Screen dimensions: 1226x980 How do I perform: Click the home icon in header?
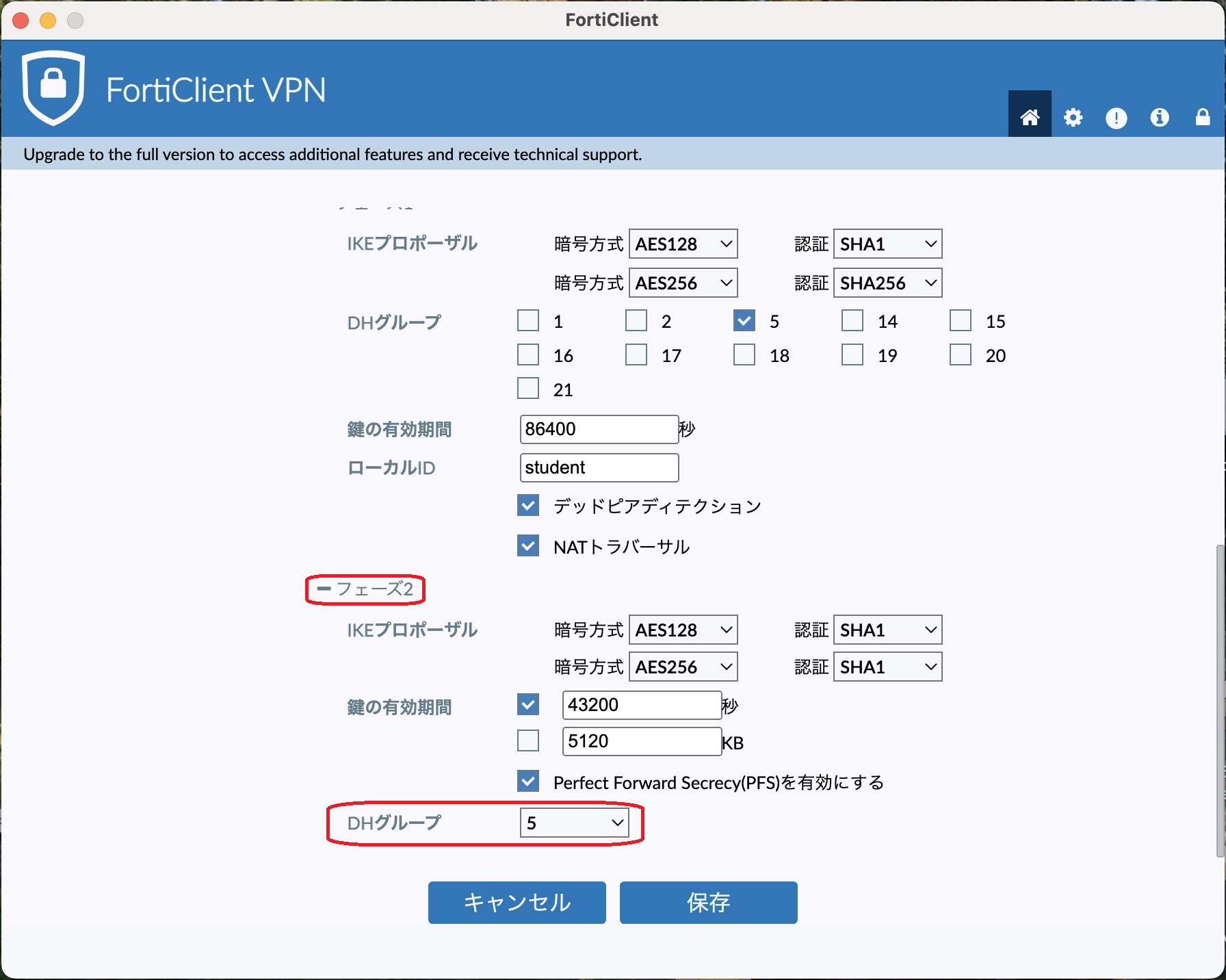pos(1029,117)
